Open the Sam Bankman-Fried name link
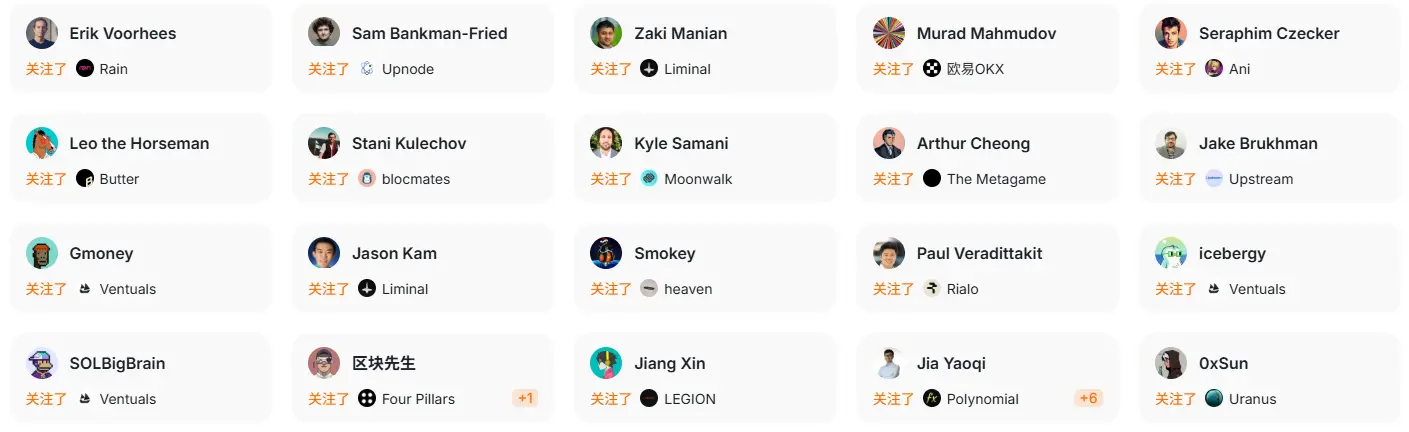1409x432 pixels. (x=429, y=33)
